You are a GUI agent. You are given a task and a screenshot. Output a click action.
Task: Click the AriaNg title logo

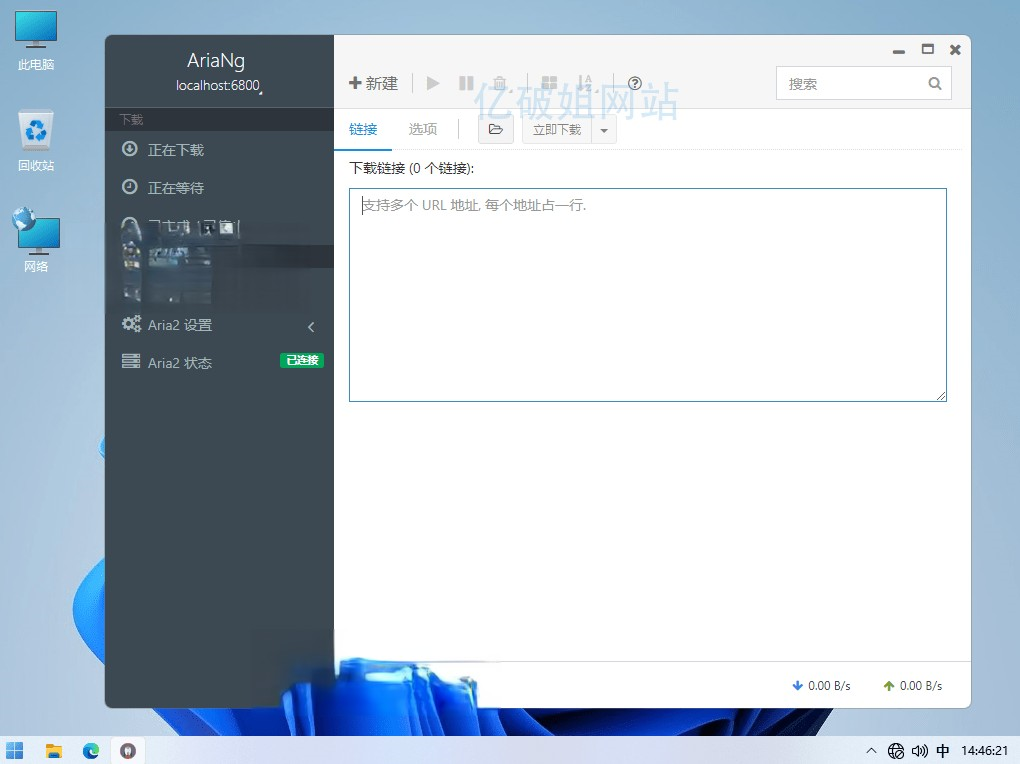[x=216, y=61]
